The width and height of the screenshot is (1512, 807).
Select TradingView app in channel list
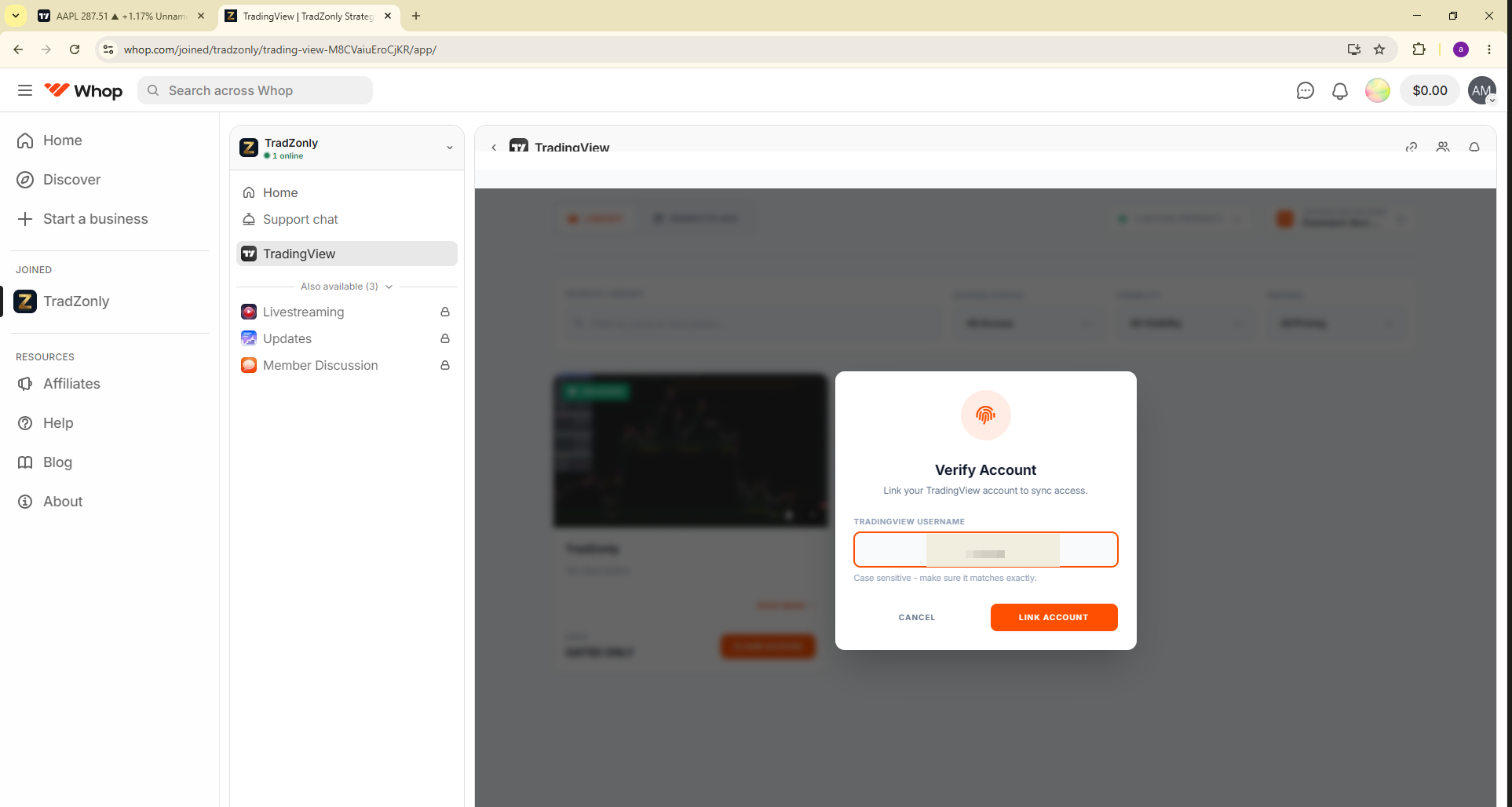[x=346, y=254]
